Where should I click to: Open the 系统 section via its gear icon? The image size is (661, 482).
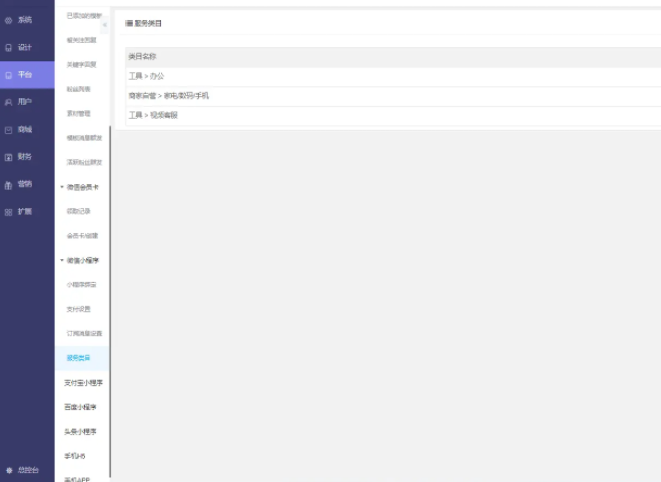coord(8,20)
